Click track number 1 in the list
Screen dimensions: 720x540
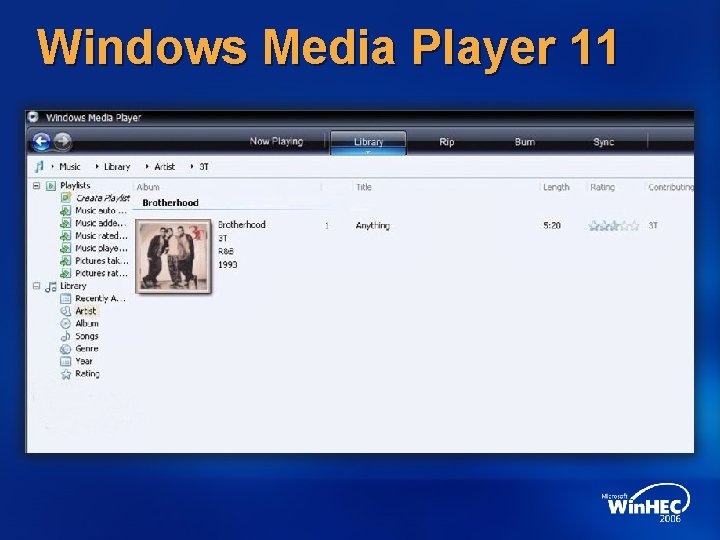coord(327,226)
